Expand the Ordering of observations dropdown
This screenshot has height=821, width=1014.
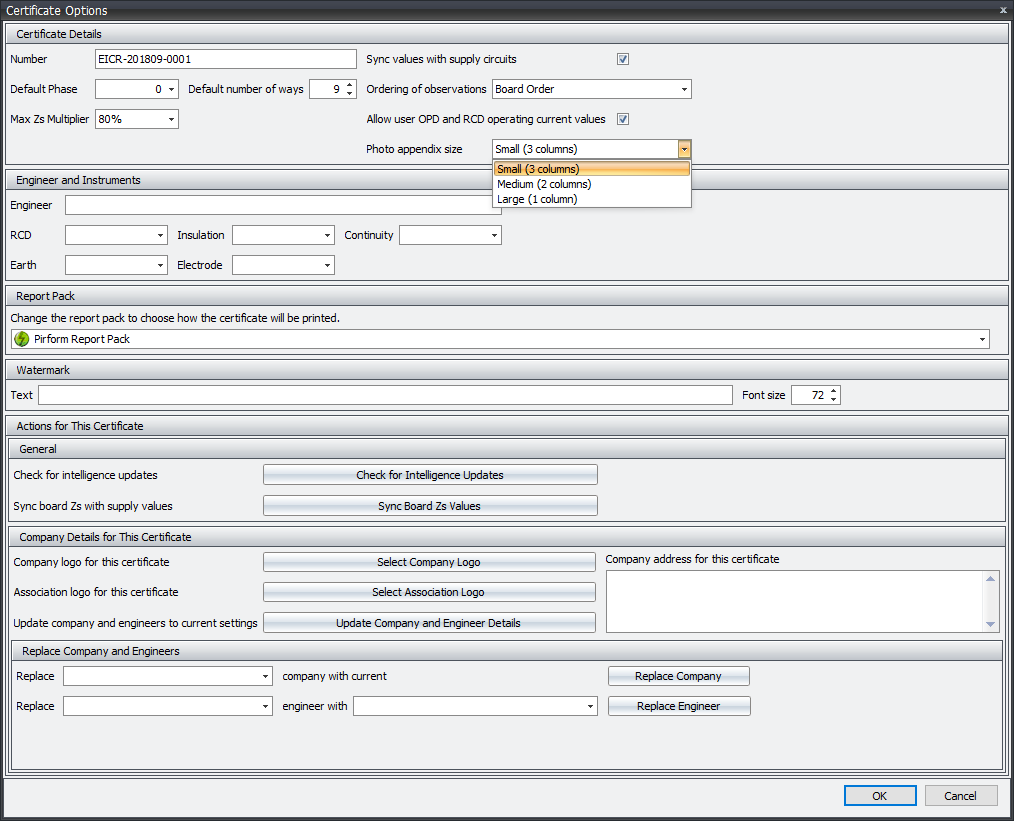coord(684,89)
